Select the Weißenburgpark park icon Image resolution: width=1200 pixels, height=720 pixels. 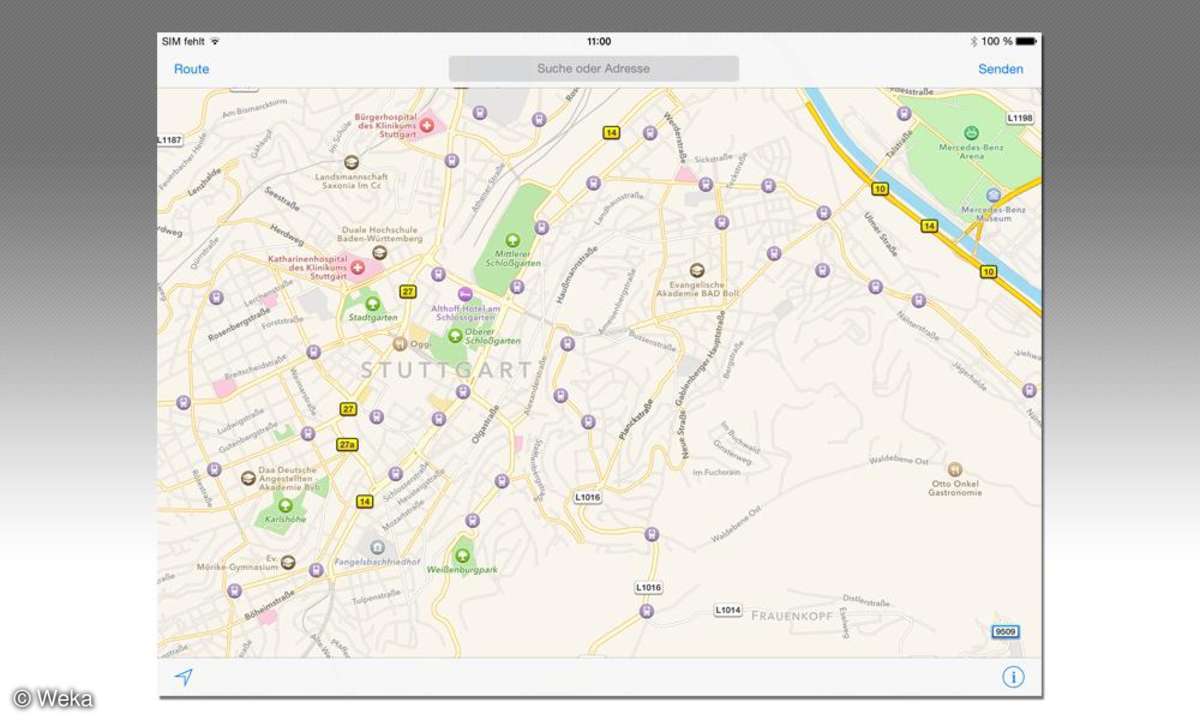tap(462, 555)
